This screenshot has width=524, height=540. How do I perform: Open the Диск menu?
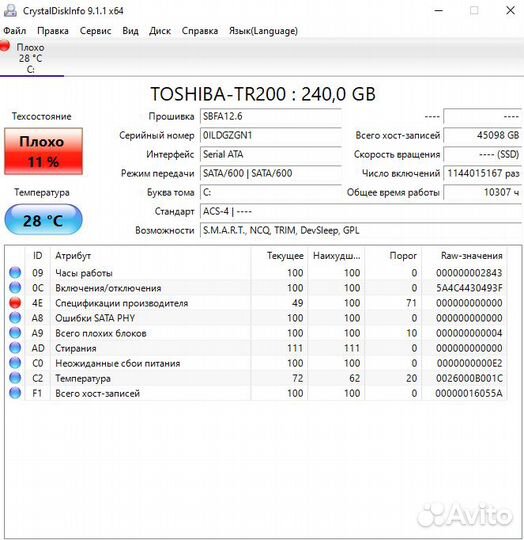(160, 31)
